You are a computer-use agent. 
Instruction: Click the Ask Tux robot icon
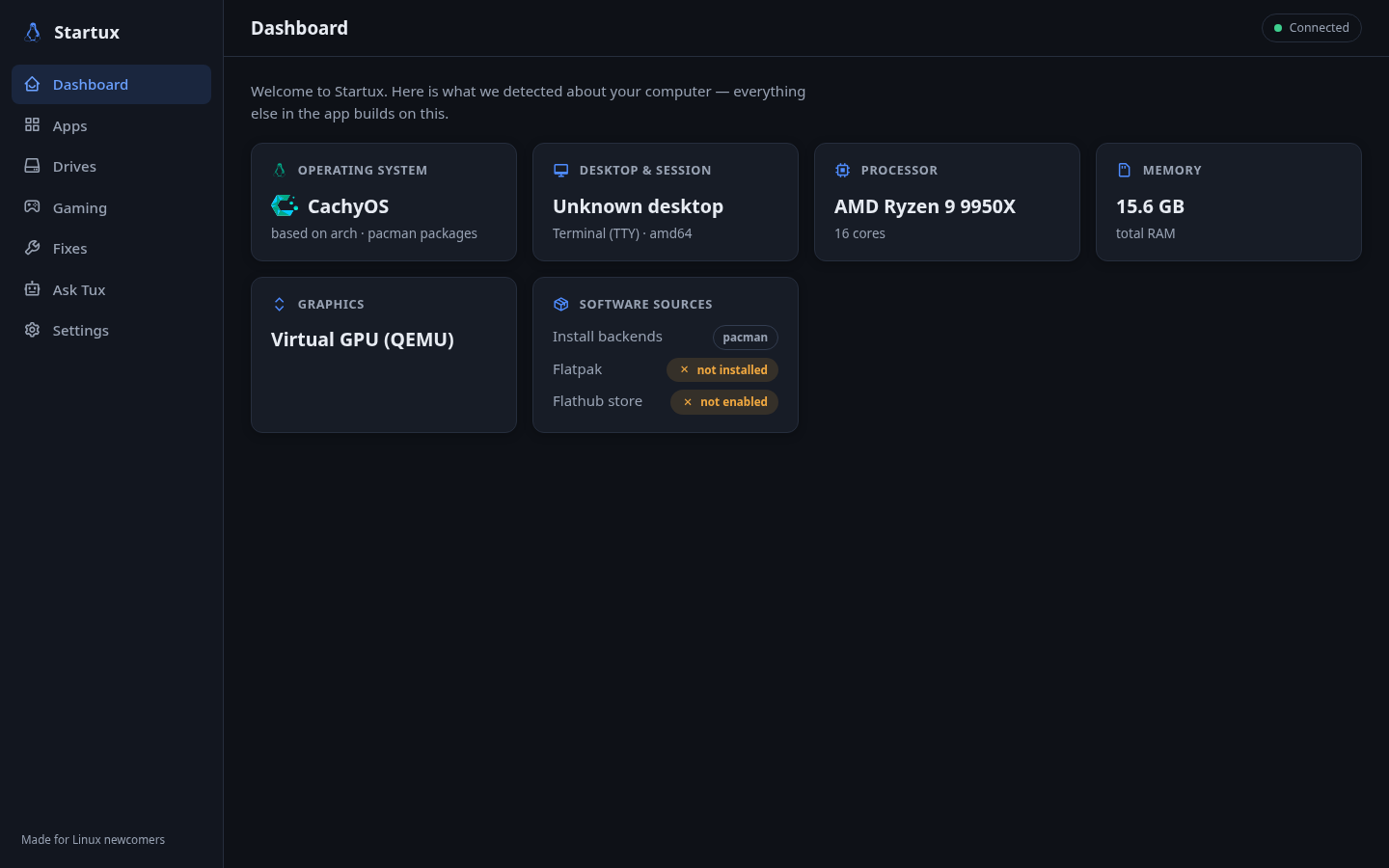point(32,289)
